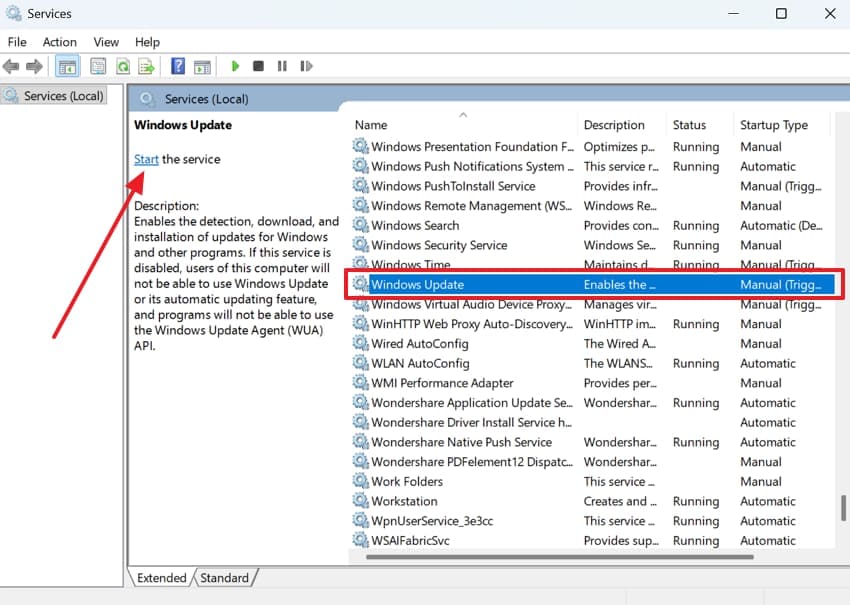This screenshot has height=605, width=850.
Task: Click Manual startup type of Work Folders
Action: pyautogui.click(x=761, y=481)
